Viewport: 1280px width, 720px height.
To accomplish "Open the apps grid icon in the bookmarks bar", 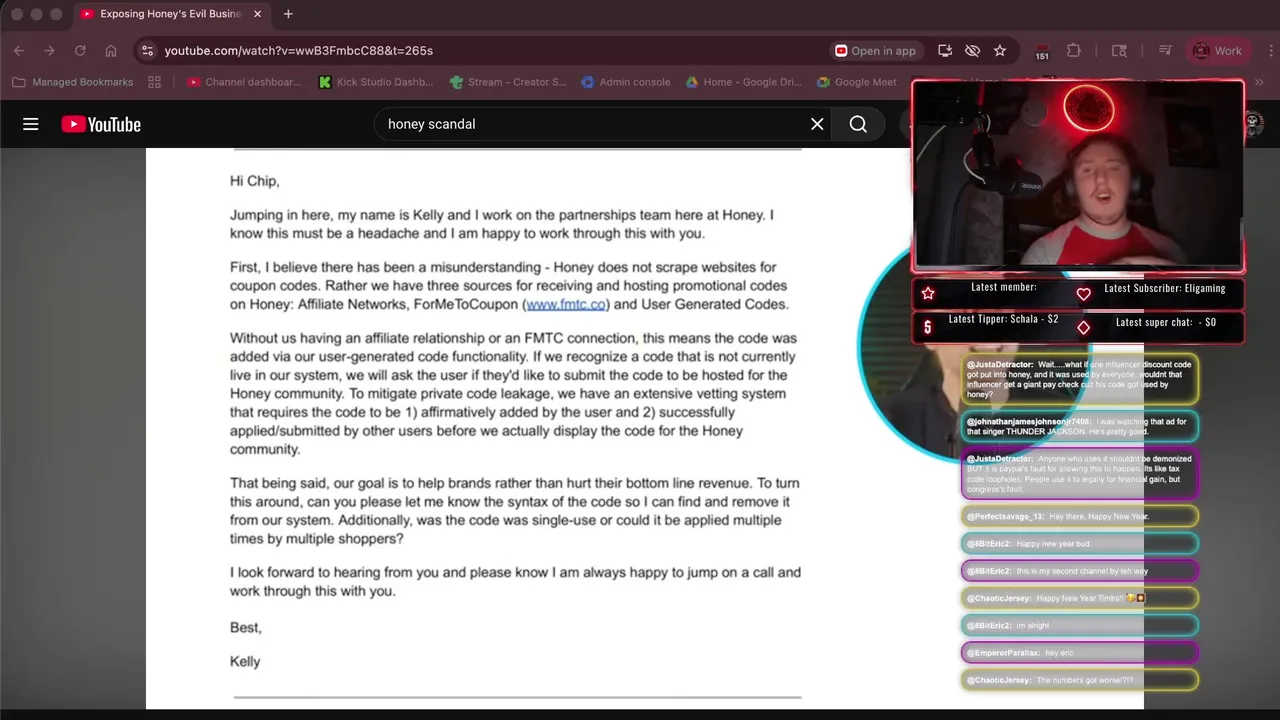I will click(154, 82).
